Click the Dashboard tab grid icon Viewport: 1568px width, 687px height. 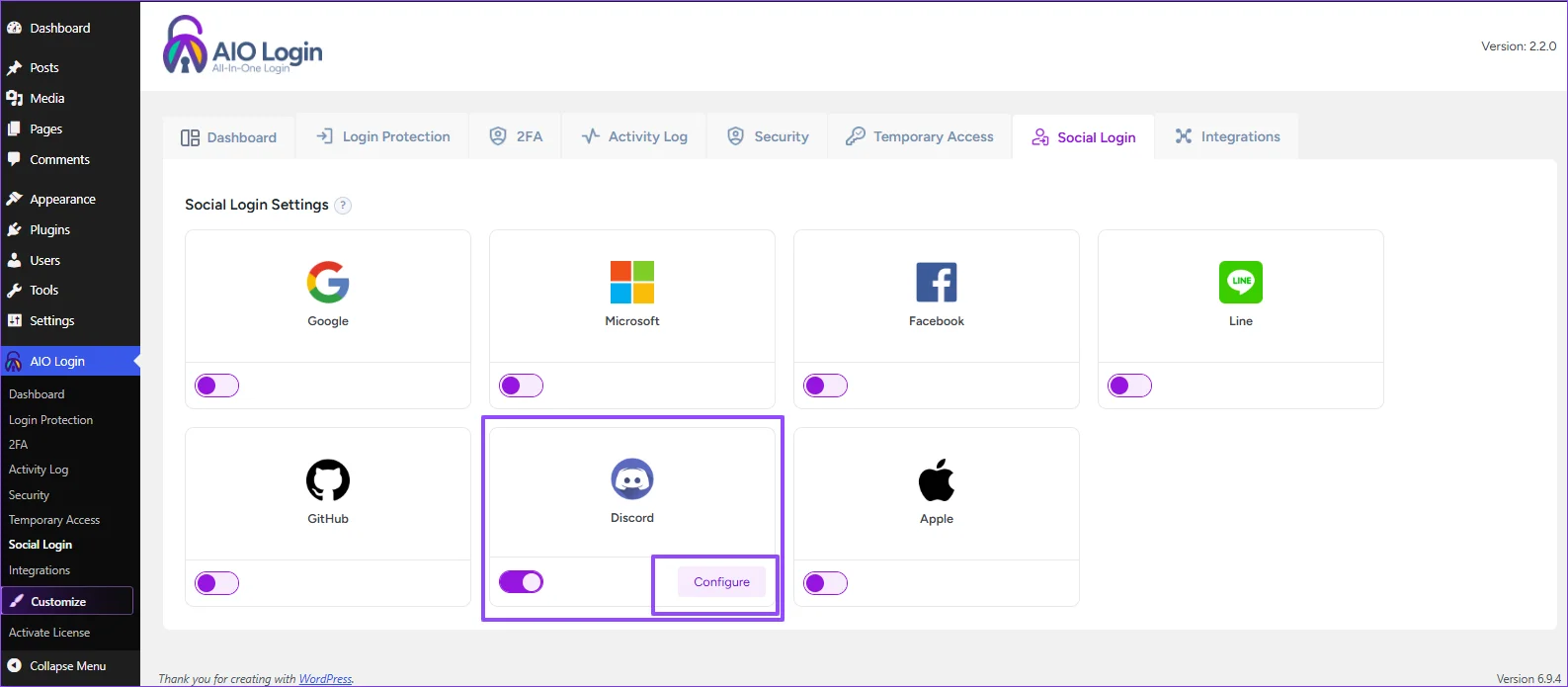(190, 137)
